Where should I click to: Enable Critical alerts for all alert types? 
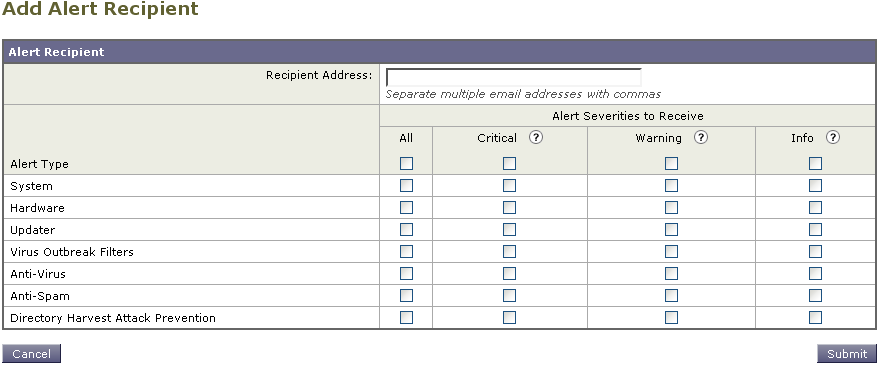click(x=510, y=163)
